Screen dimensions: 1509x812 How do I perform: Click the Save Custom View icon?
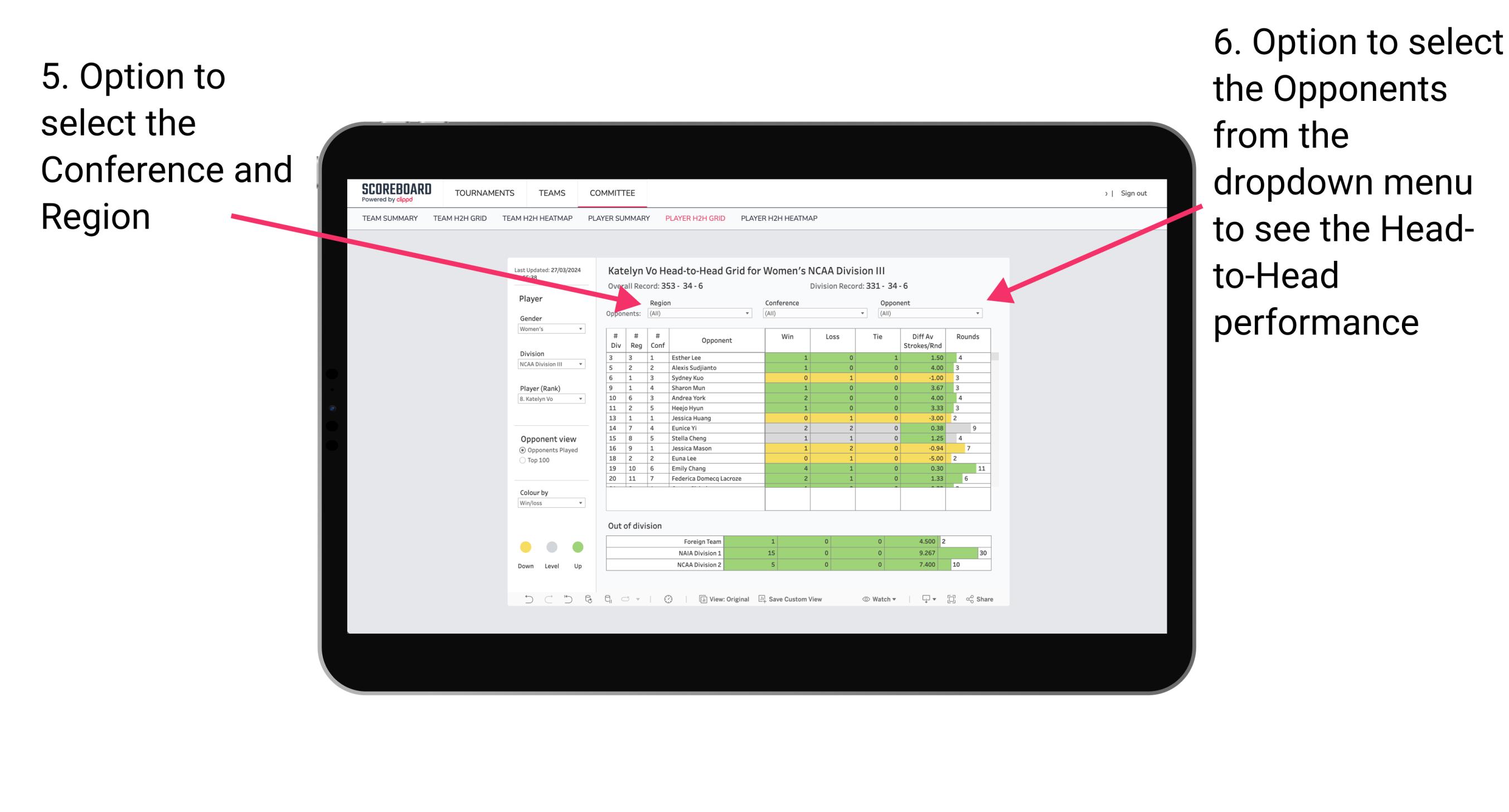(x=763, y=600)
